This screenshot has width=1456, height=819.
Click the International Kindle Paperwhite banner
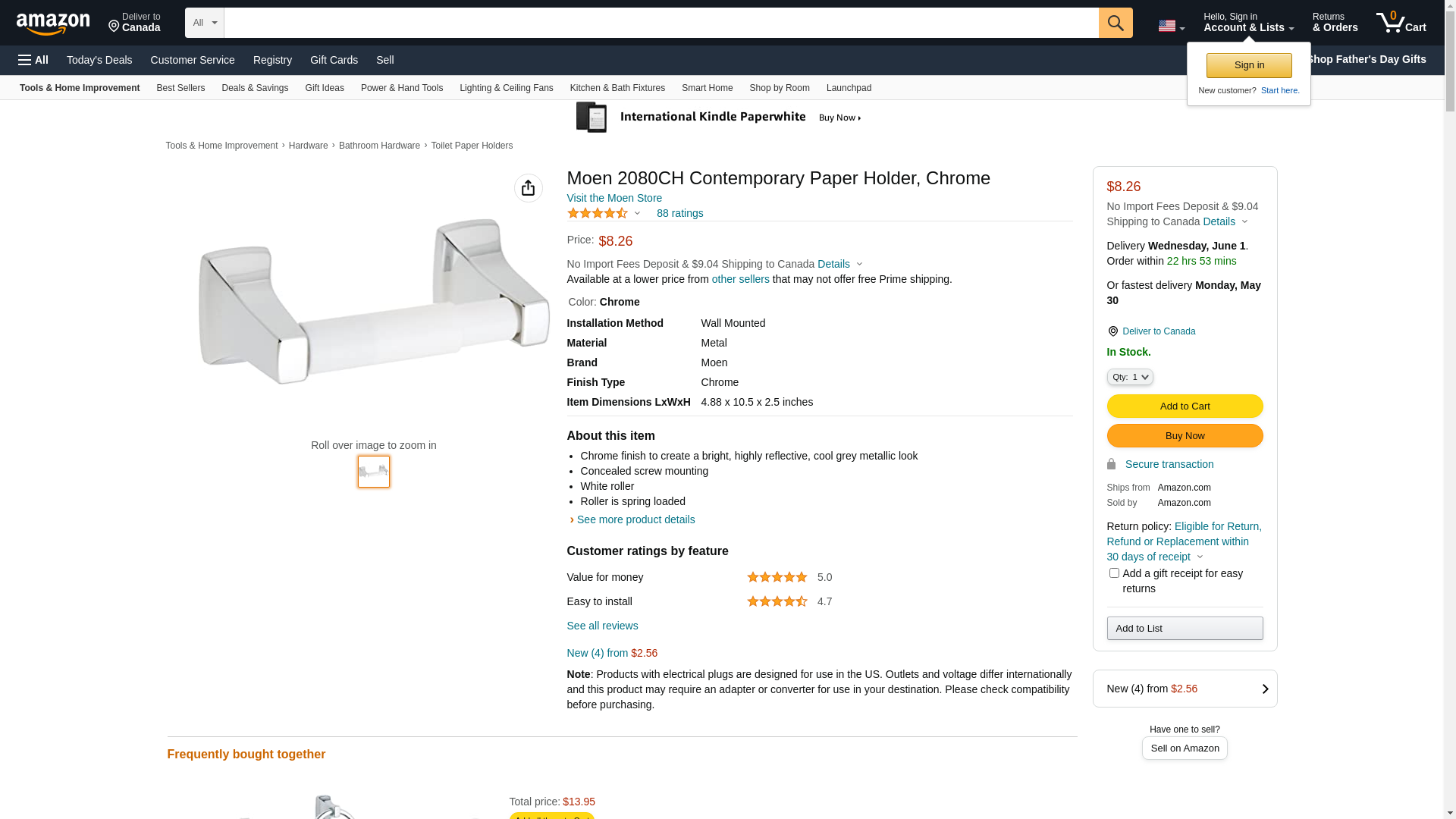pos(718,118)
